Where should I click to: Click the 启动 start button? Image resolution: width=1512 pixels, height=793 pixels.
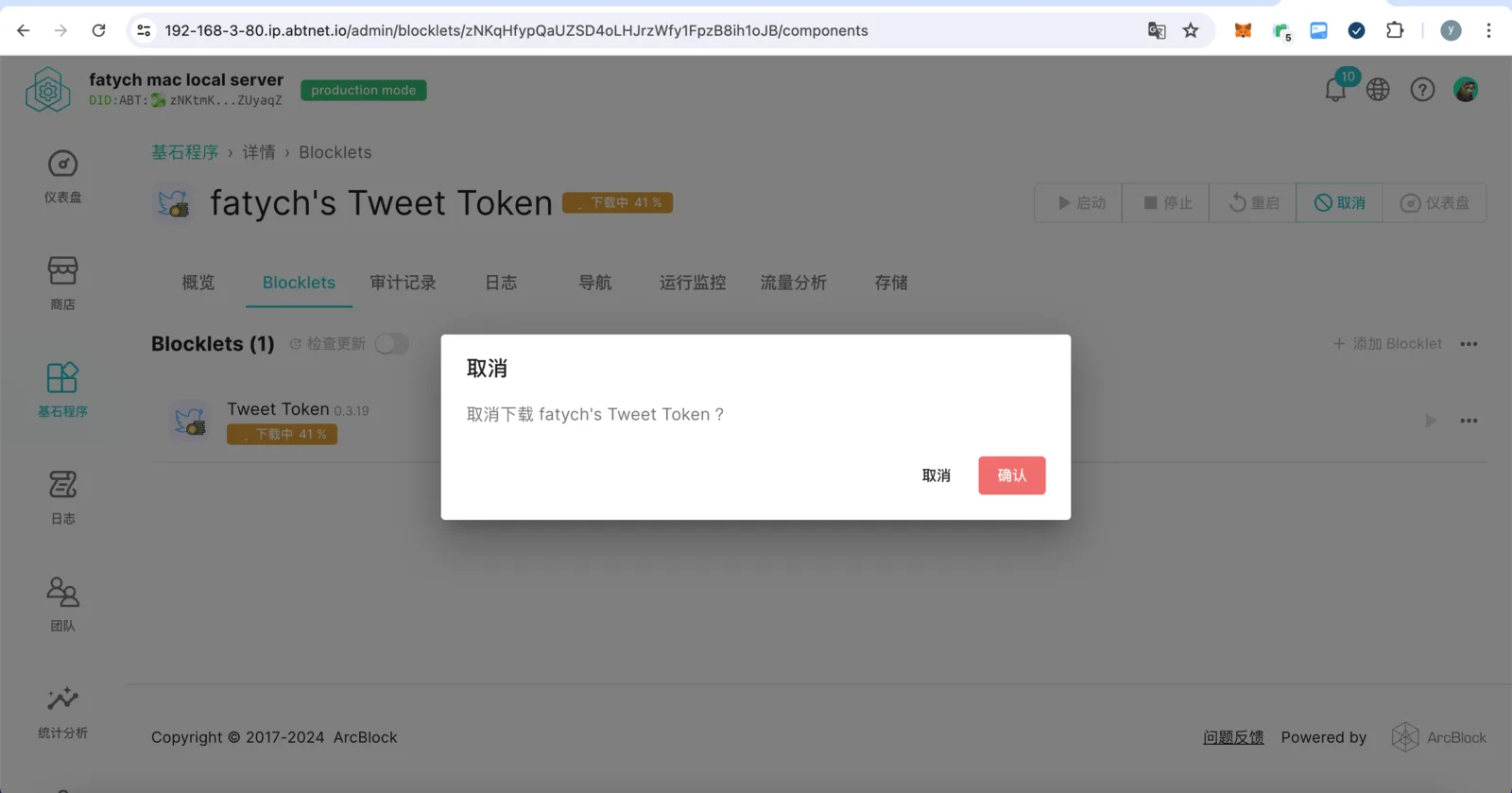coord(1079,203)
